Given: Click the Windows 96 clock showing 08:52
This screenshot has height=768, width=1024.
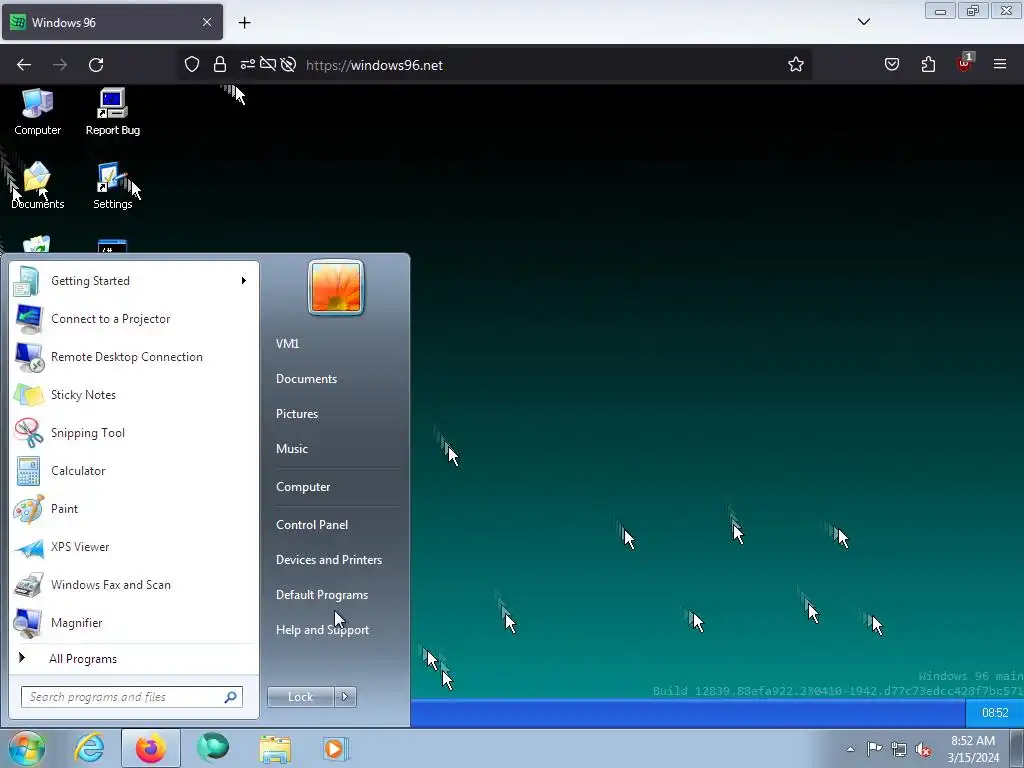Looking at the screenshot, I should click(x=995, y=713).
